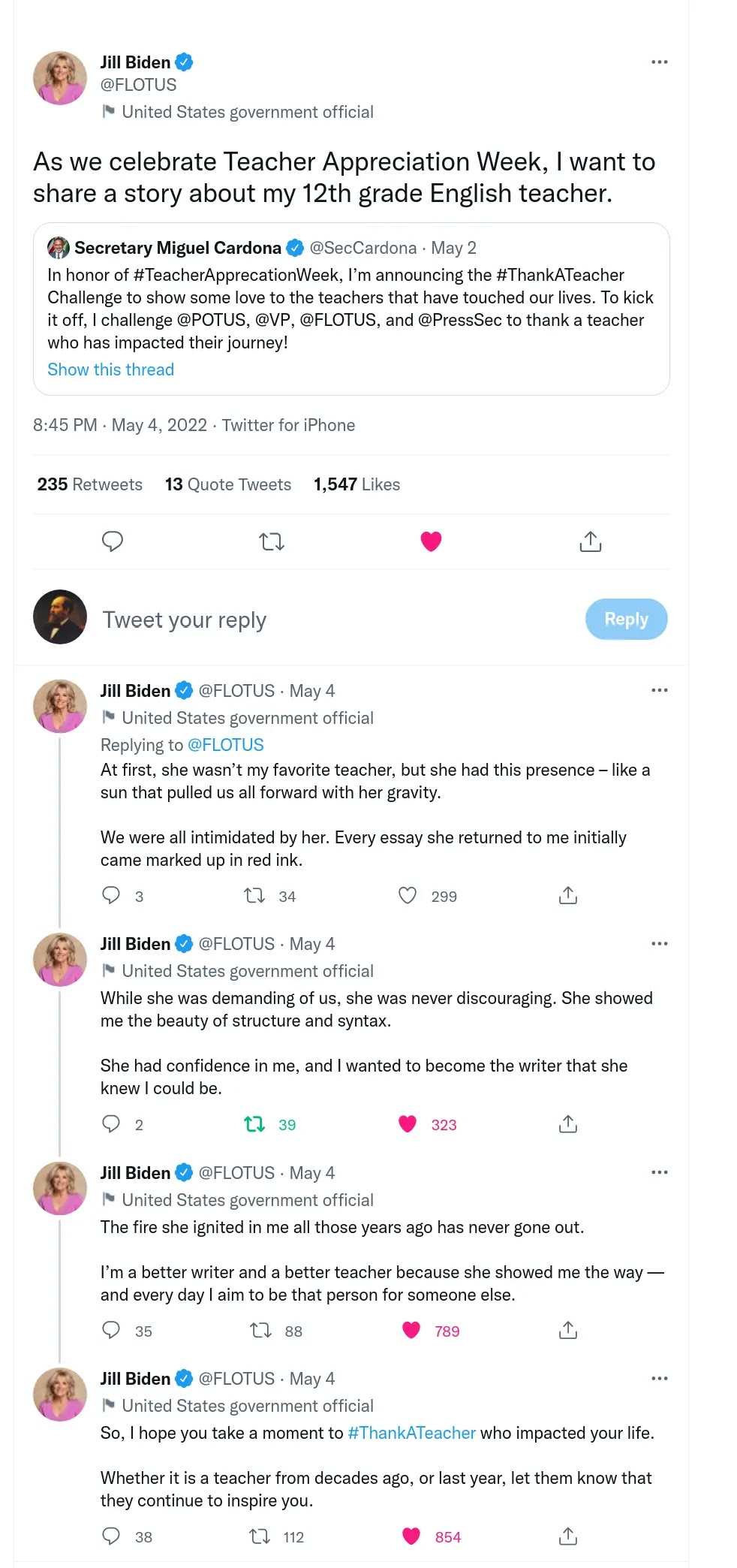Image resolution: width=737 pixels, height=1568 pixels.
Task: Reply to the tweet with 35 comments
Action: click(x=111, y=1331)
